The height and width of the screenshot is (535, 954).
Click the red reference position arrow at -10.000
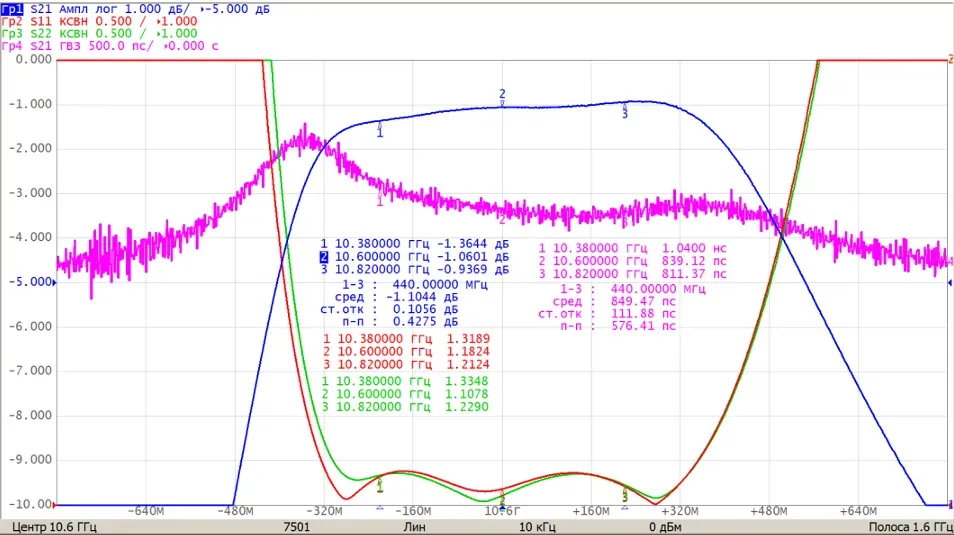tap(55, 505)
